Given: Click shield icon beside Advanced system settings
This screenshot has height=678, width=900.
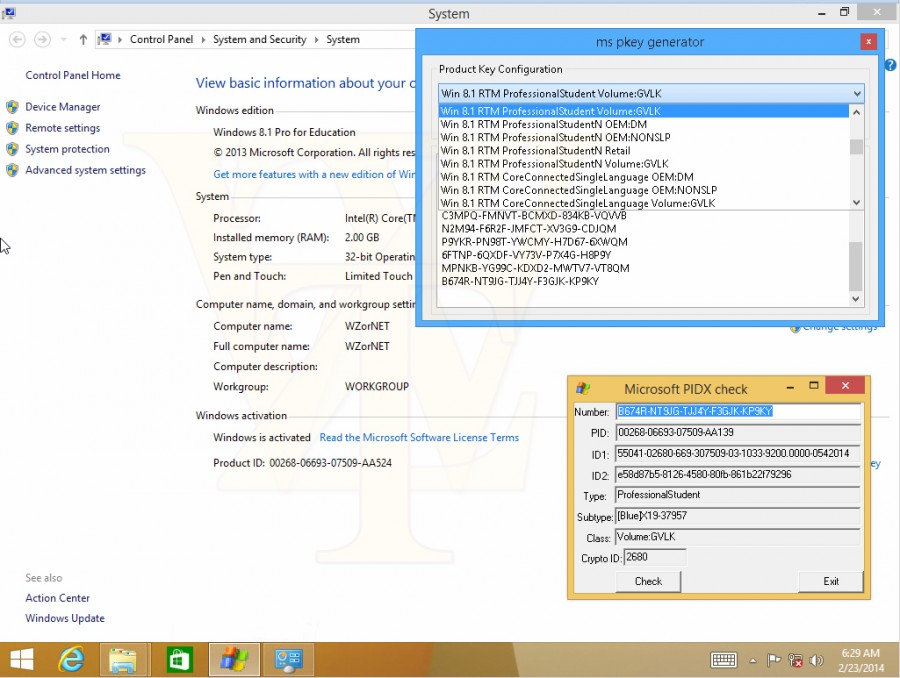Looking at the screenshot, I should 12,170.
